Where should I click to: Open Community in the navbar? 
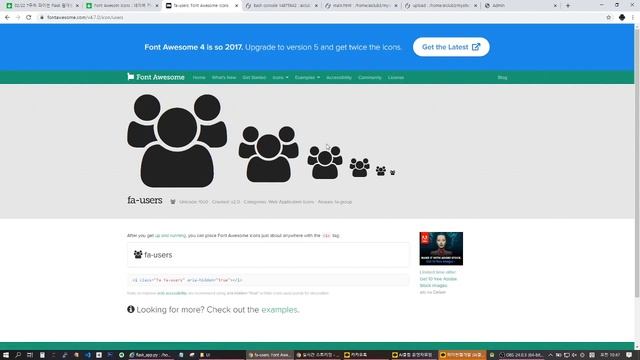(370, 78)
